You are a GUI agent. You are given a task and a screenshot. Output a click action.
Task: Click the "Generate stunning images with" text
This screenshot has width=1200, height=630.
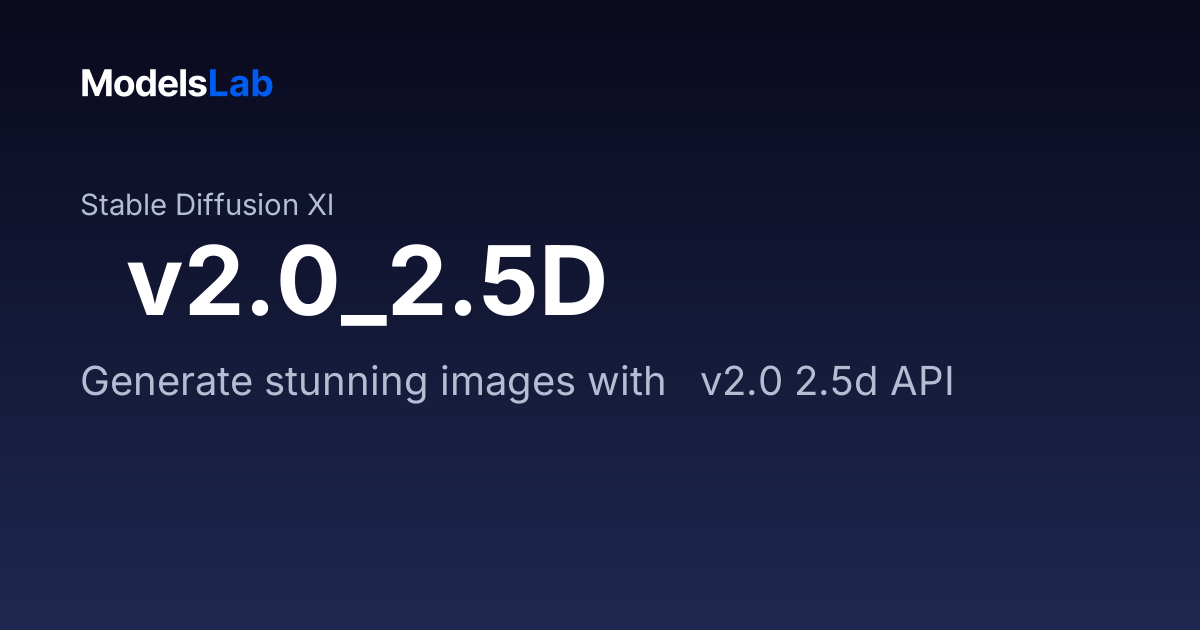pyautogui.click(x=373, y=382)
